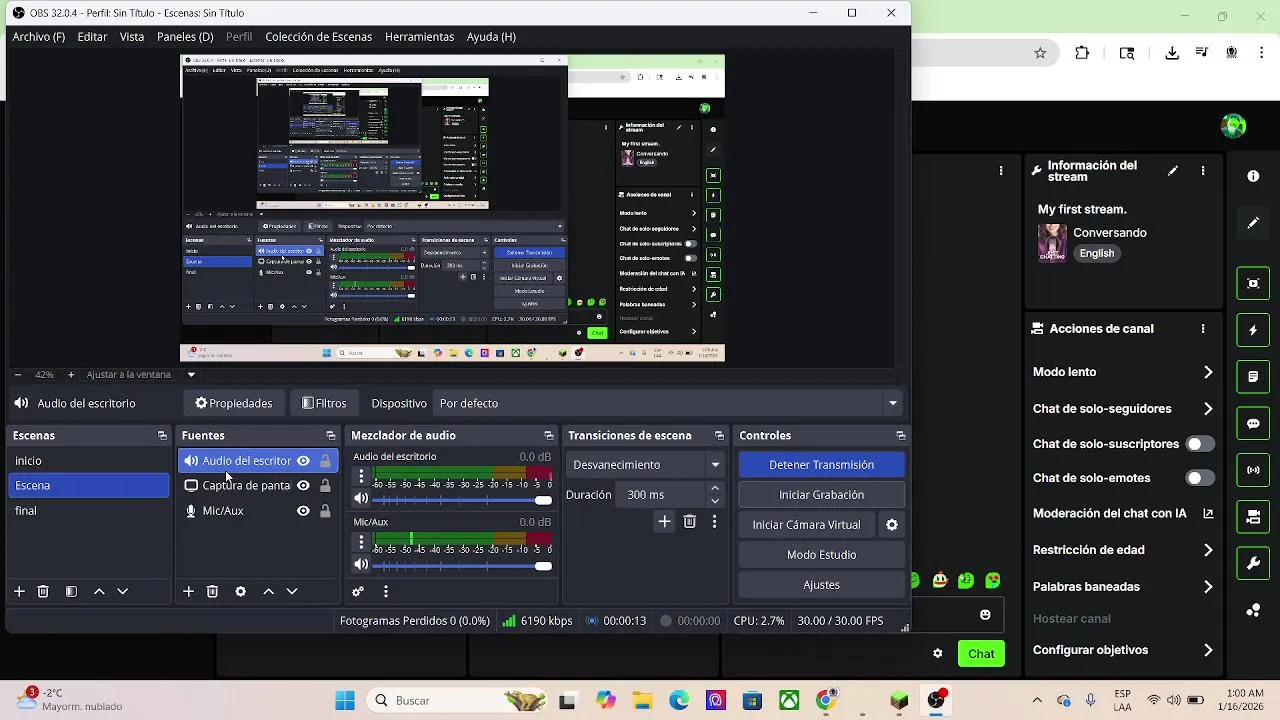Remove scene transition trash icon
This screenshot has width=1280, height=720.
689,521
